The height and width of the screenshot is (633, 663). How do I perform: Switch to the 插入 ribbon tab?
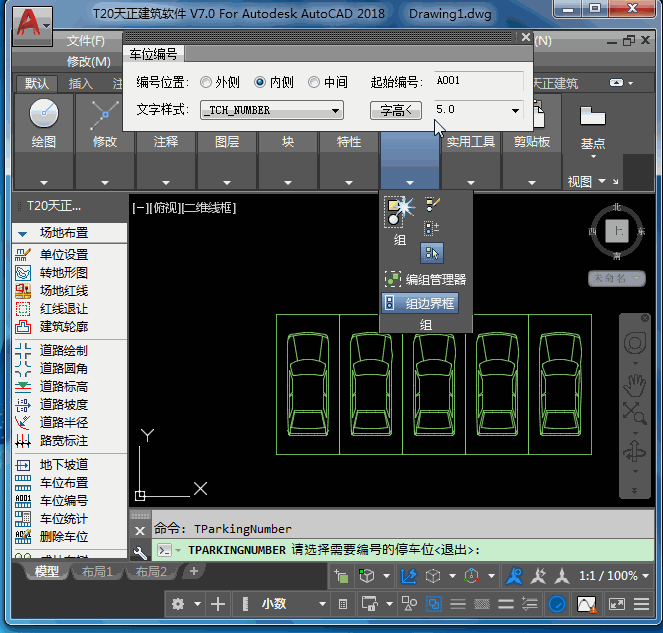(x=81, y=83)
